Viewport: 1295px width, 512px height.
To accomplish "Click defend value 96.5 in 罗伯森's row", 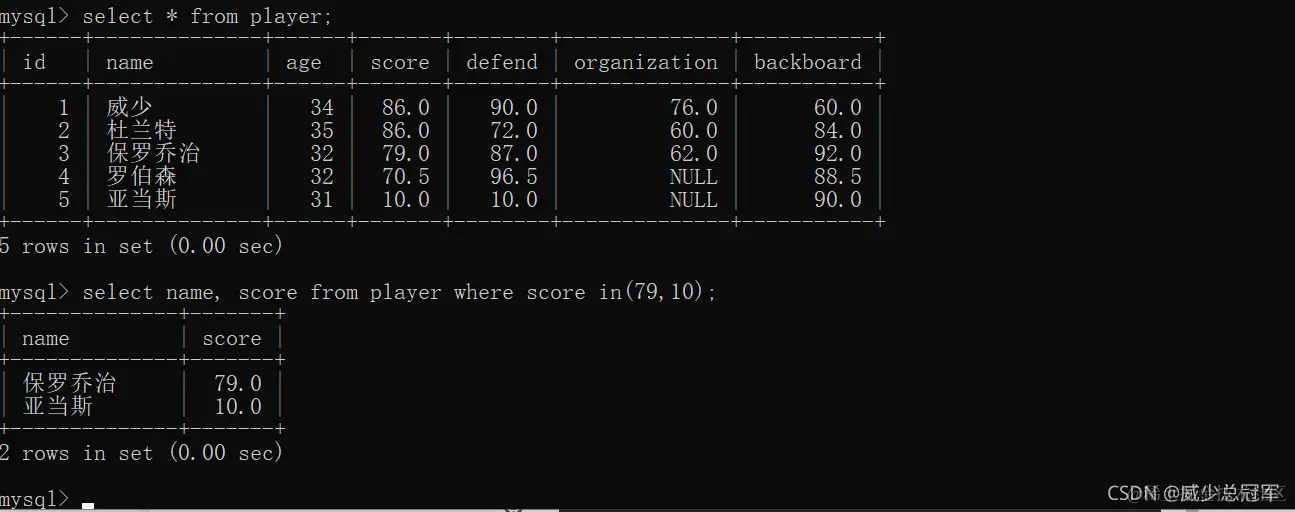I will (514, 176).
